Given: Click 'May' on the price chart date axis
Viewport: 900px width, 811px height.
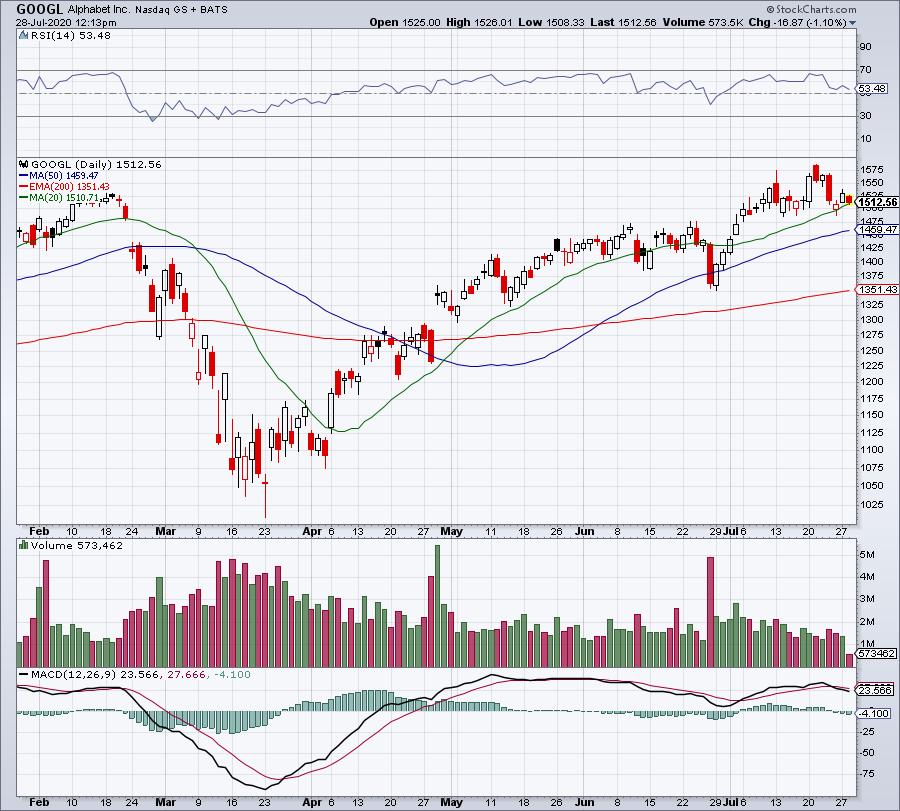Looking at the screenshot, I should [x=451, y=531].
